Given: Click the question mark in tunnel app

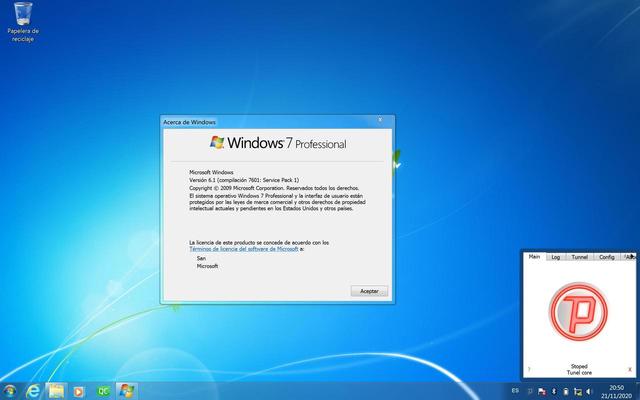Looking at the screenshot, I should pos(529,370).
